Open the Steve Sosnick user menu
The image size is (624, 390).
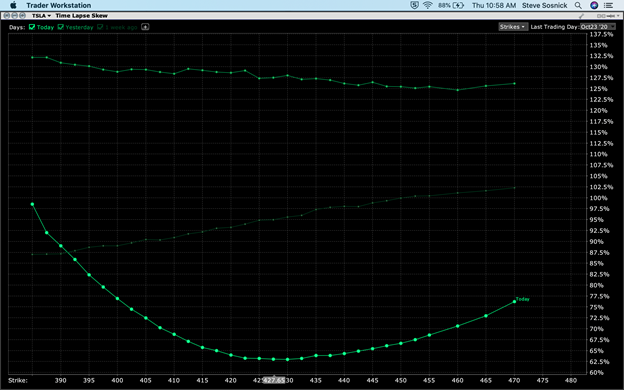coord(544,5)
